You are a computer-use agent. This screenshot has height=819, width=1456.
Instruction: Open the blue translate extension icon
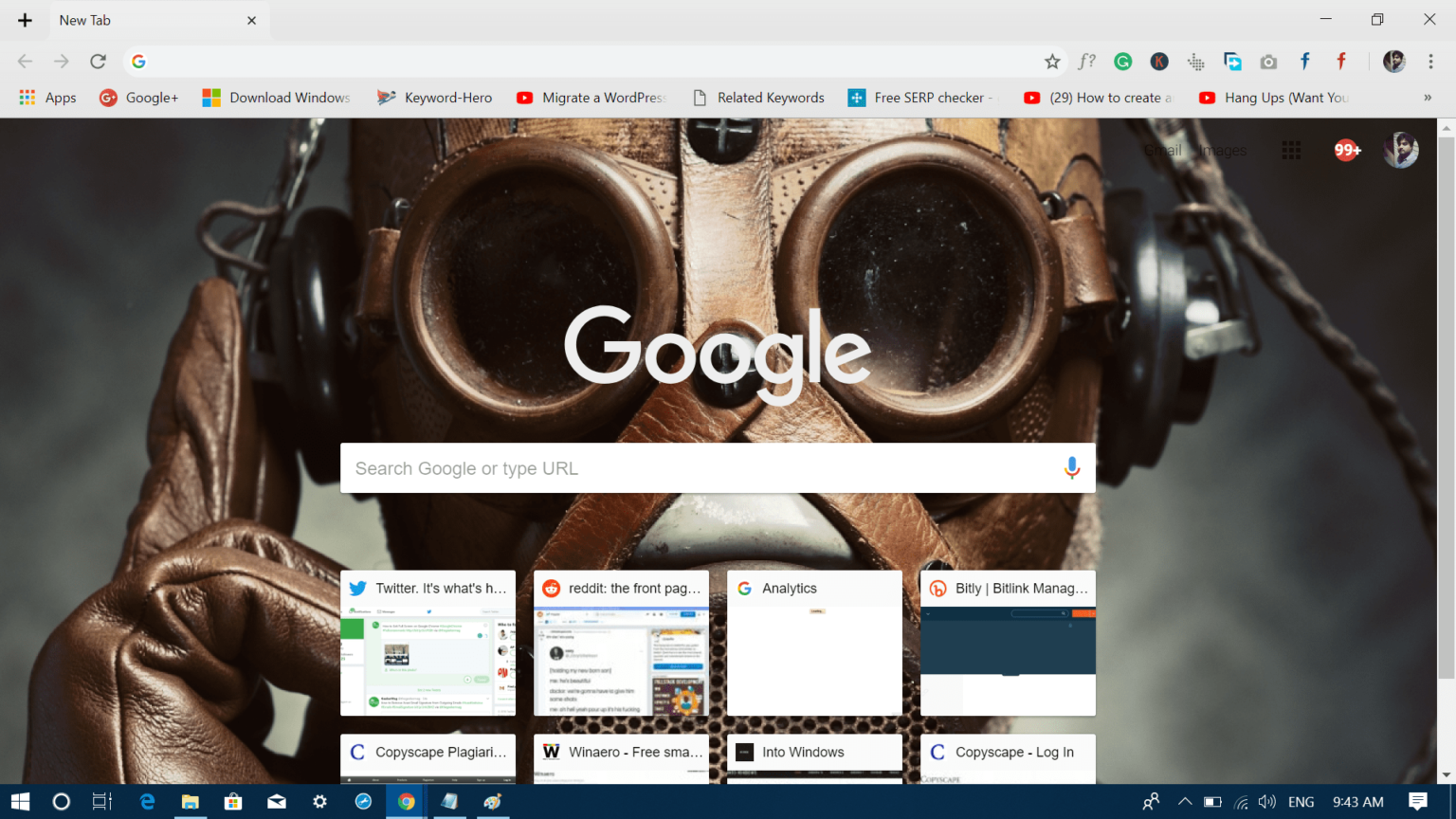click(1232, 62)
